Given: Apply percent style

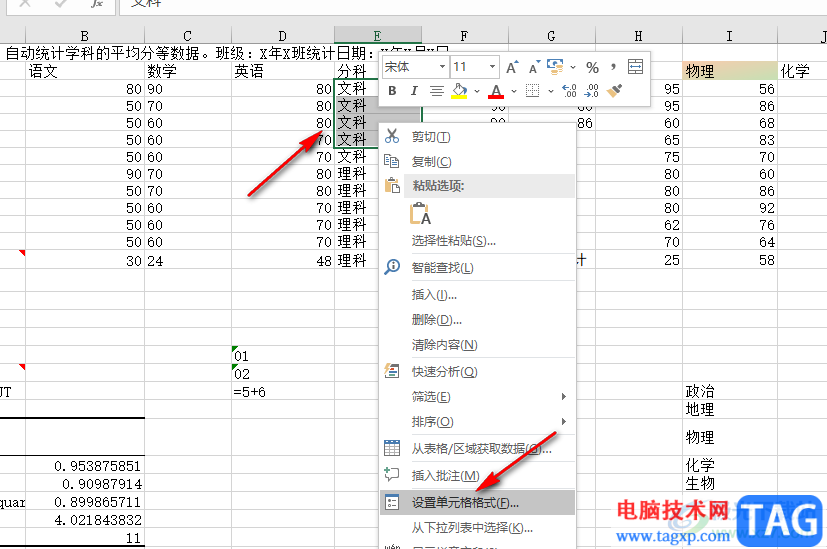Looking at the screenshot, I should tap(592, 68).
